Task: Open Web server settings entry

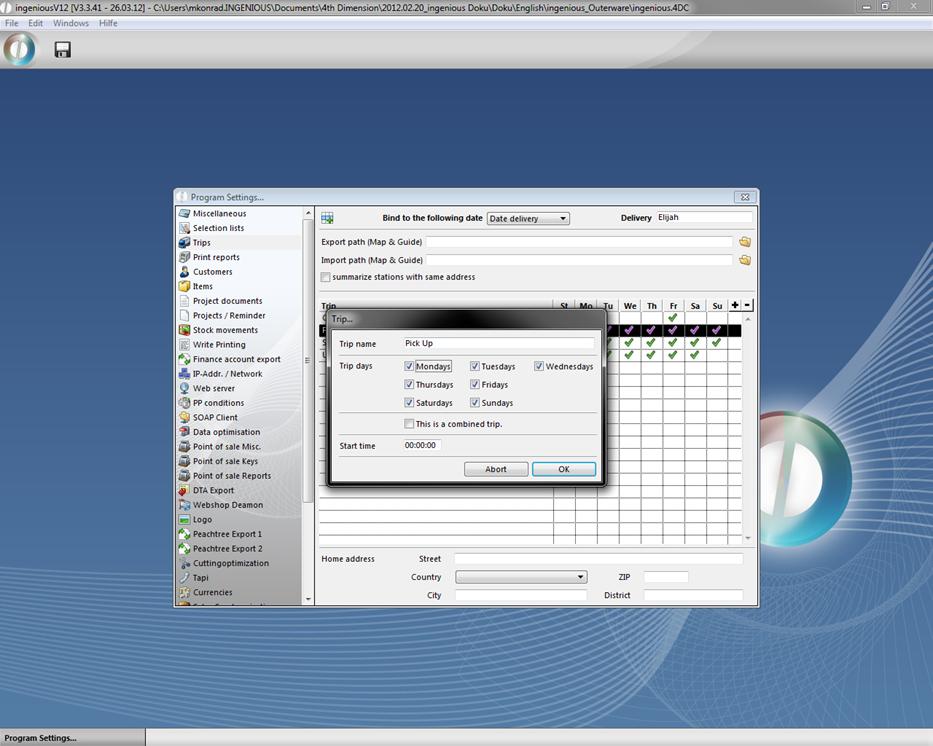Action: (214, 388)
